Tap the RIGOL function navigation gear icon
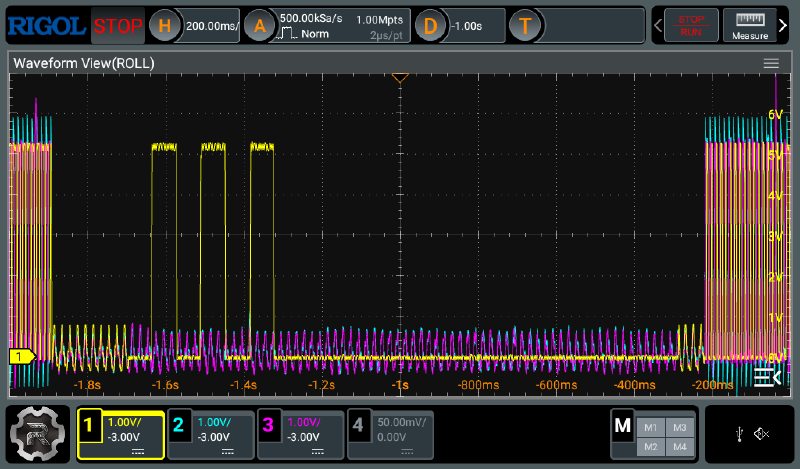Screen dimensions: 800x469 [x=37, y=433]
